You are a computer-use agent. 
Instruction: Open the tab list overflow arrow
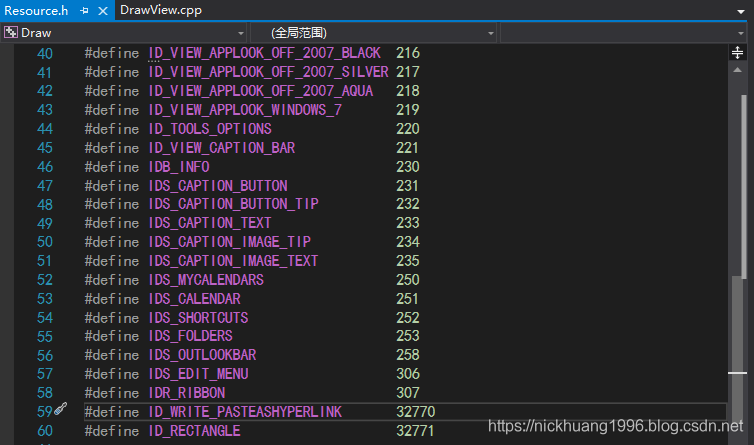coord(741,11)
